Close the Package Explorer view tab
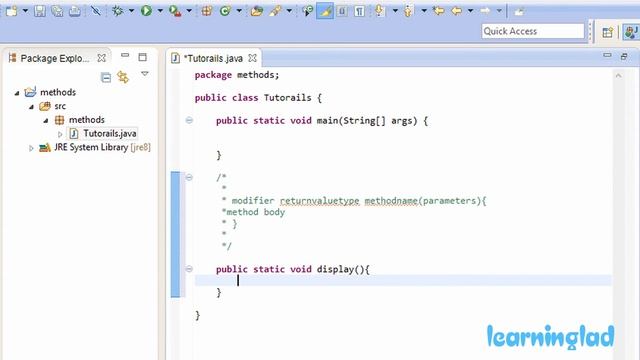 tap(101, 58)
